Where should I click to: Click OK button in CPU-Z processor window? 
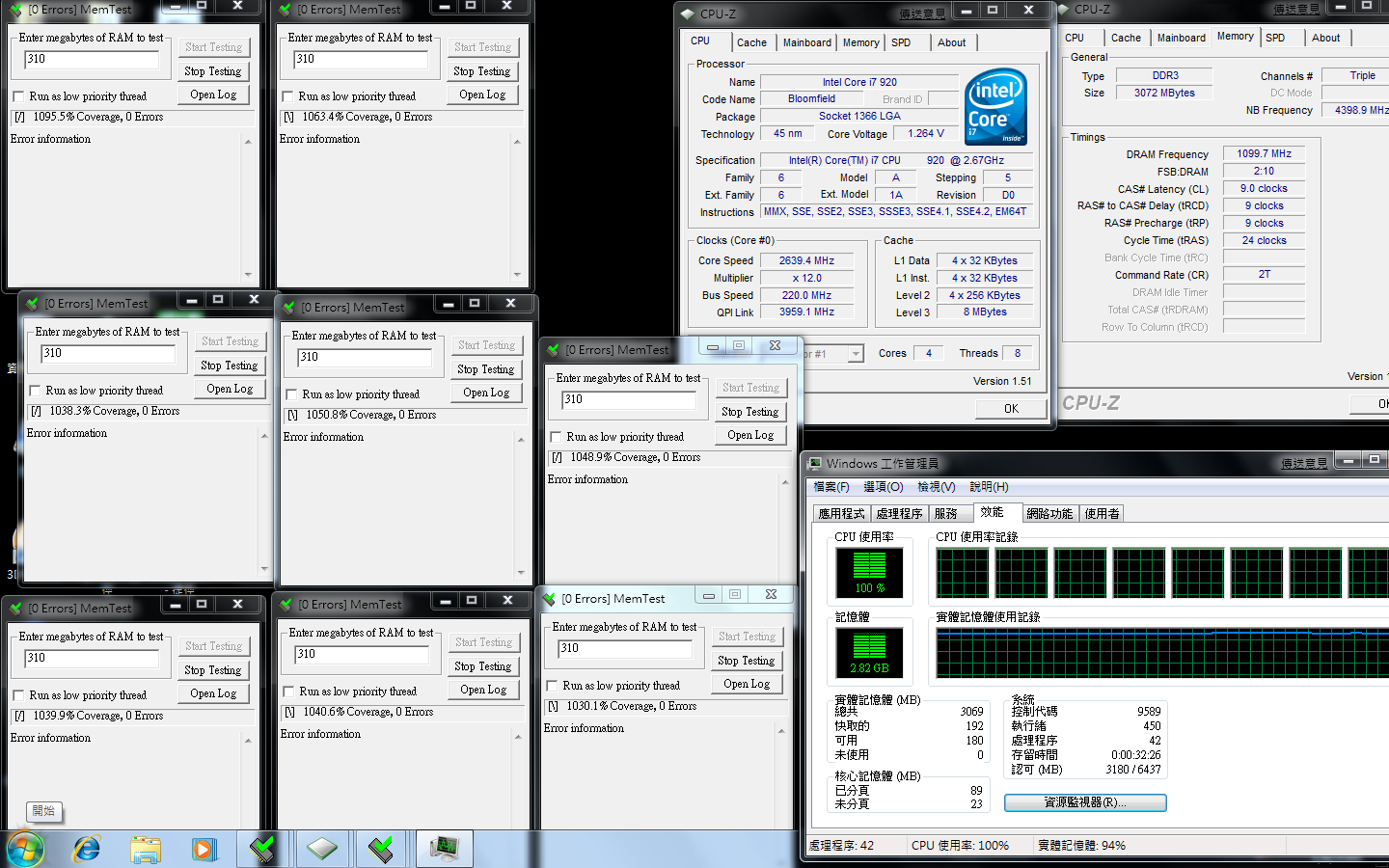tap(1011, 409)
